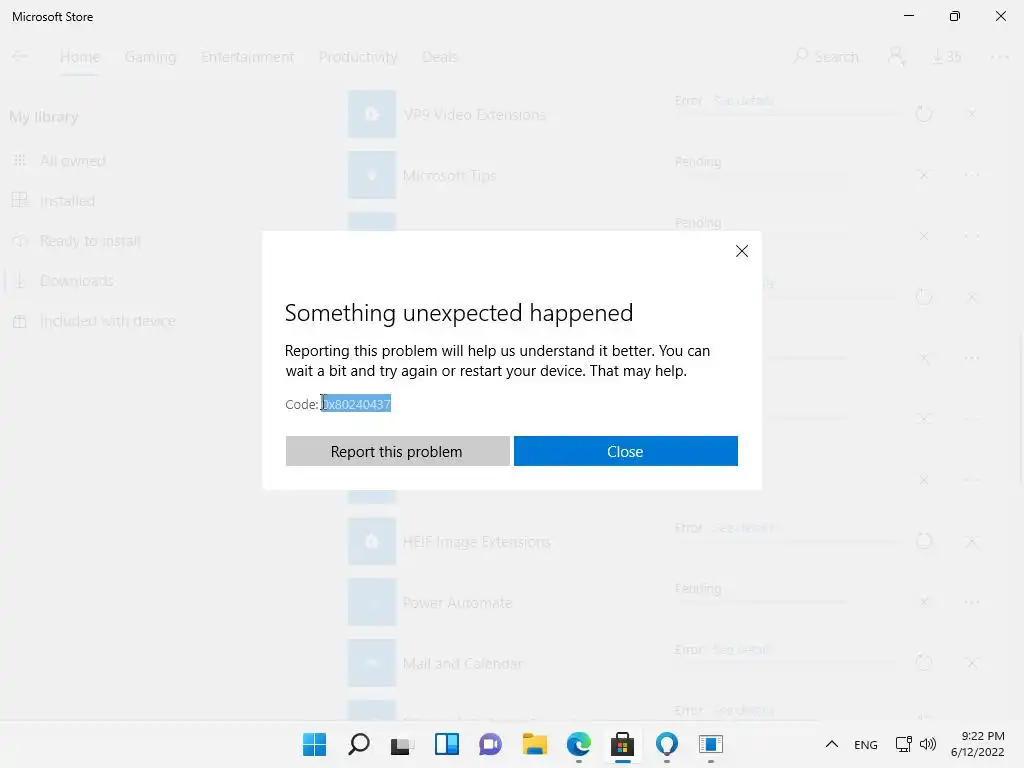This screenshot has height=768, width=1024.
Task: Switch to the Productivity tab
Action: point(357,57)
